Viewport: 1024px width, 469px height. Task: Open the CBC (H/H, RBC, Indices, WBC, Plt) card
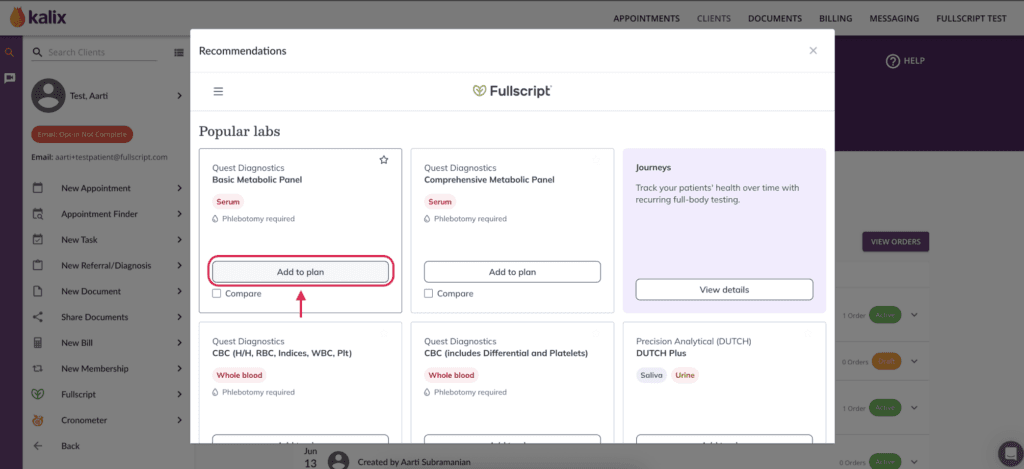[300, 382]
